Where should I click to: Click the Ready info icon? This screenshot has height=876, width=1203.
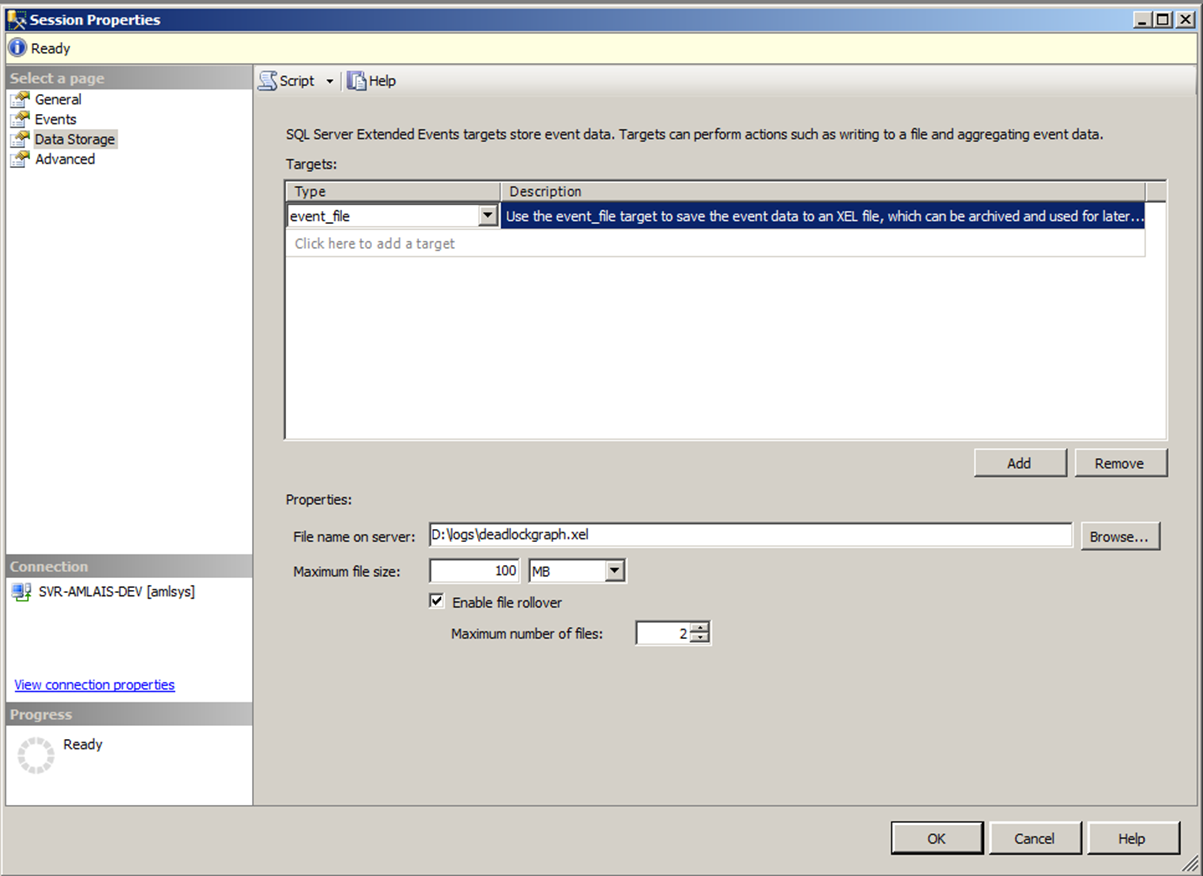click(x=17, y=48)
